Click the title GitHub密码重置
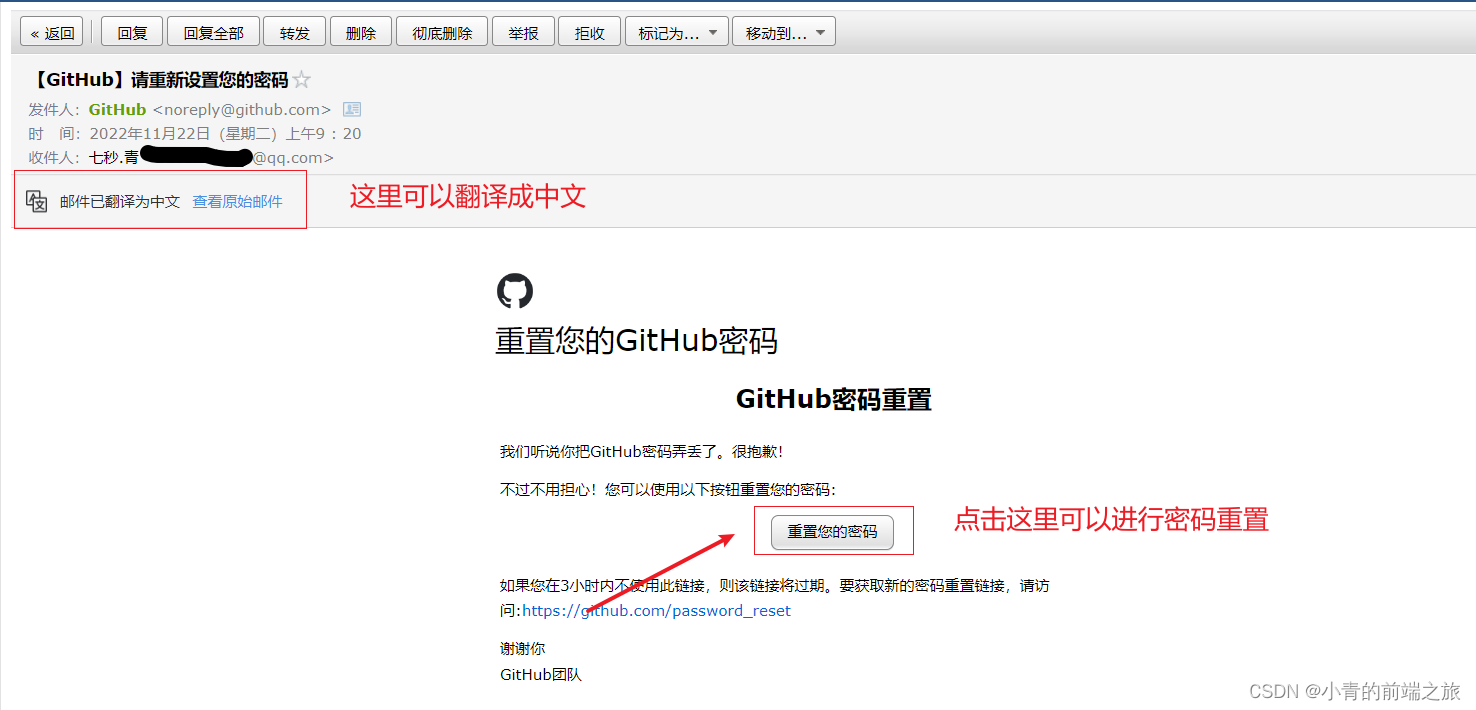 pos(834,399)
